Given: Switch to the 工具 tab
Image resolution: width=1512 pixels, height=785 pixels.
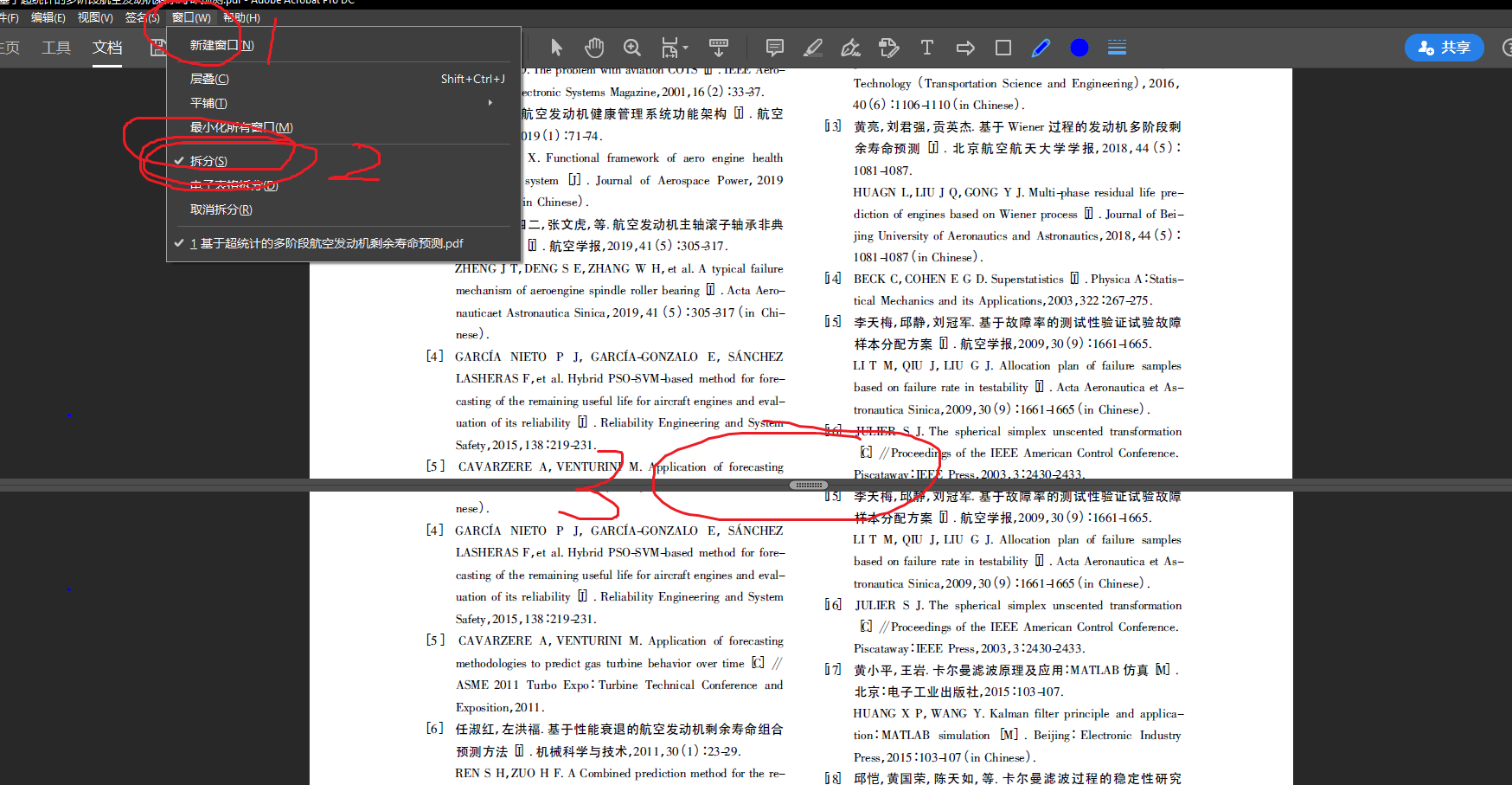Looking at the screenshot, I should [55, 48].
